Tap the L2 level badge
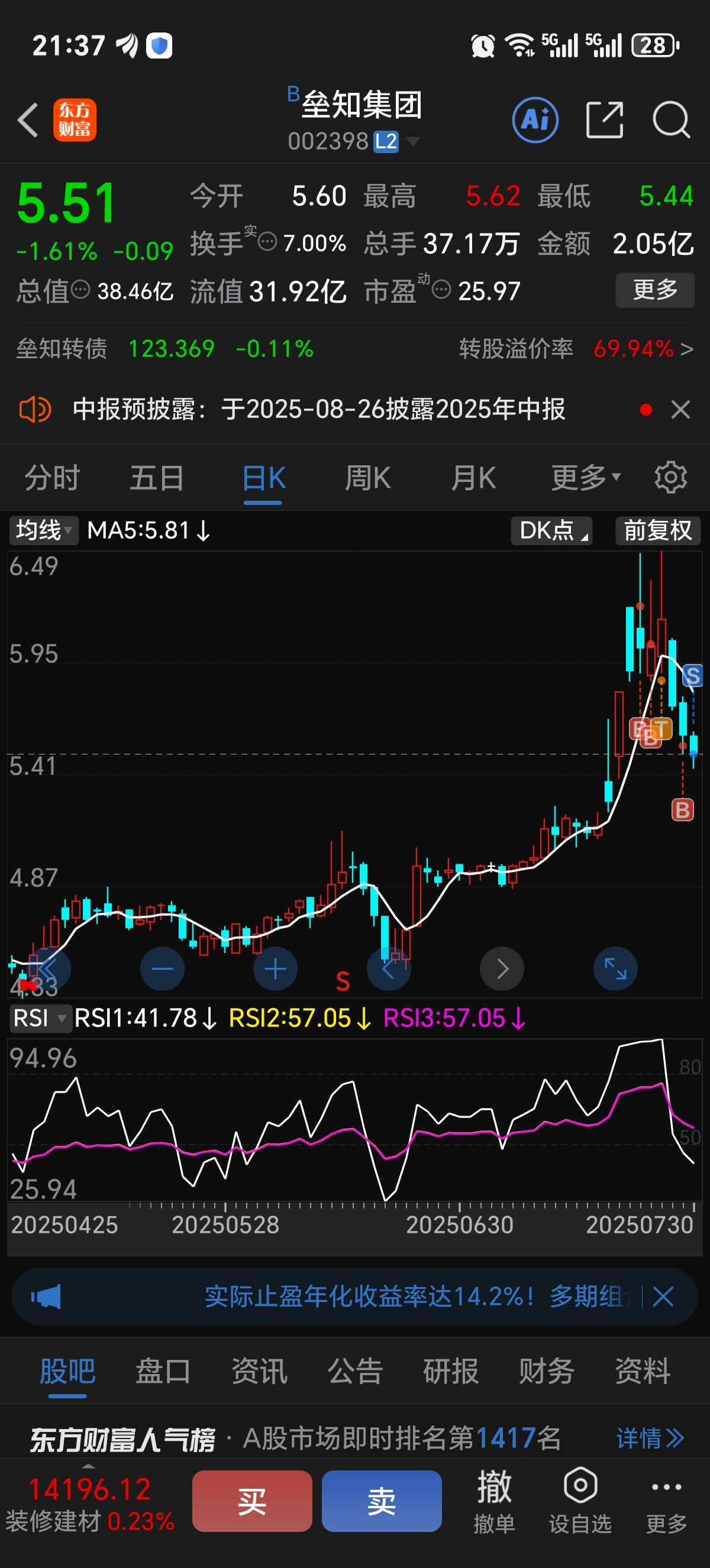Viewport: 710px width, 1568px height. 385,141
